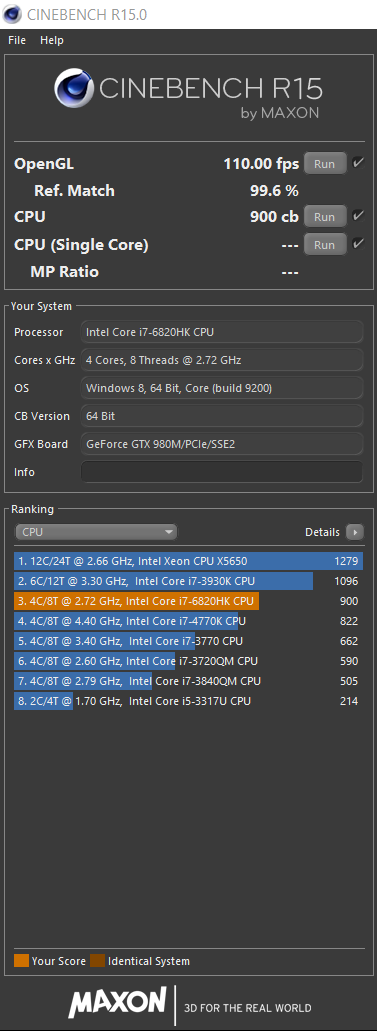Image resolution: width=377 pixels, height=1031 pixels.
Task: Select the Intel Core i5-3317U ranking row
Action: 188,701
